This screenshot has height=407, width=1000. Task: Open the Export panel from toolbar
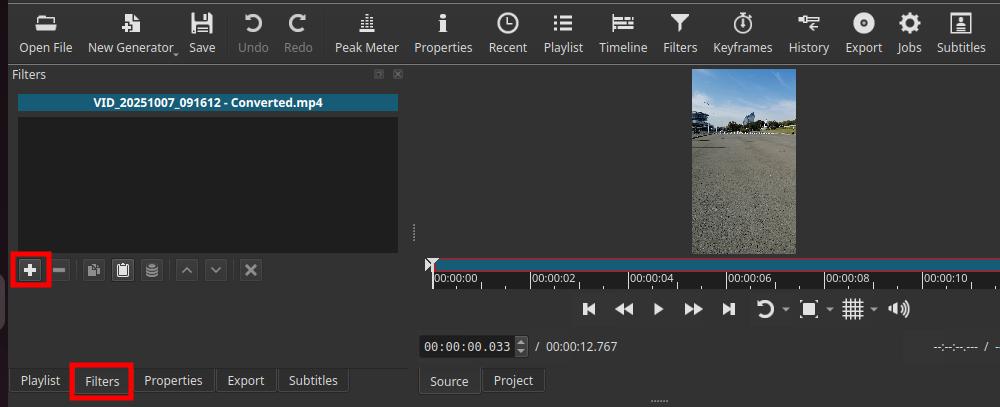point(863,34)
